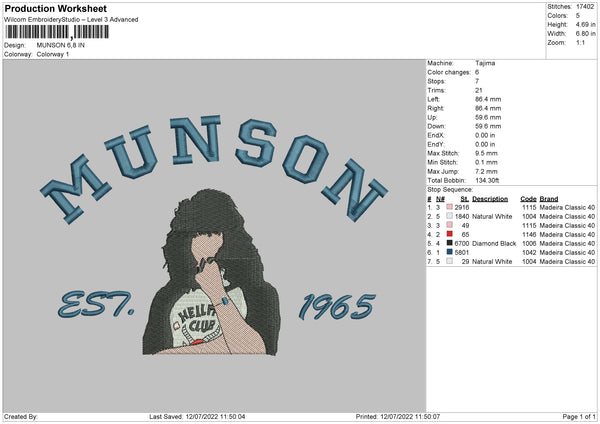Click 'Wilcom EmbroideryStudio – Level 3 Advanced' text
Viewport: 600px width, 424px height.
coord(71,20)
